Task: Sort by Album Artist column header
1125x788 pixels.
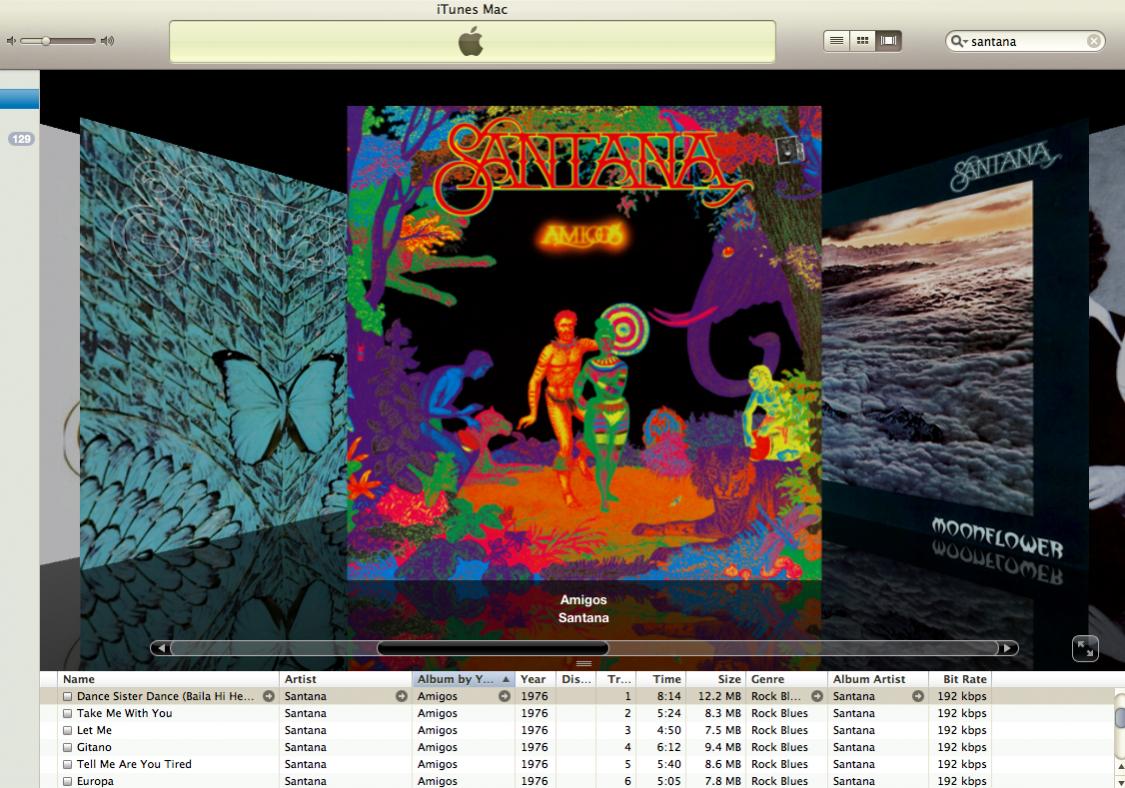Action: tap(877, 679)
